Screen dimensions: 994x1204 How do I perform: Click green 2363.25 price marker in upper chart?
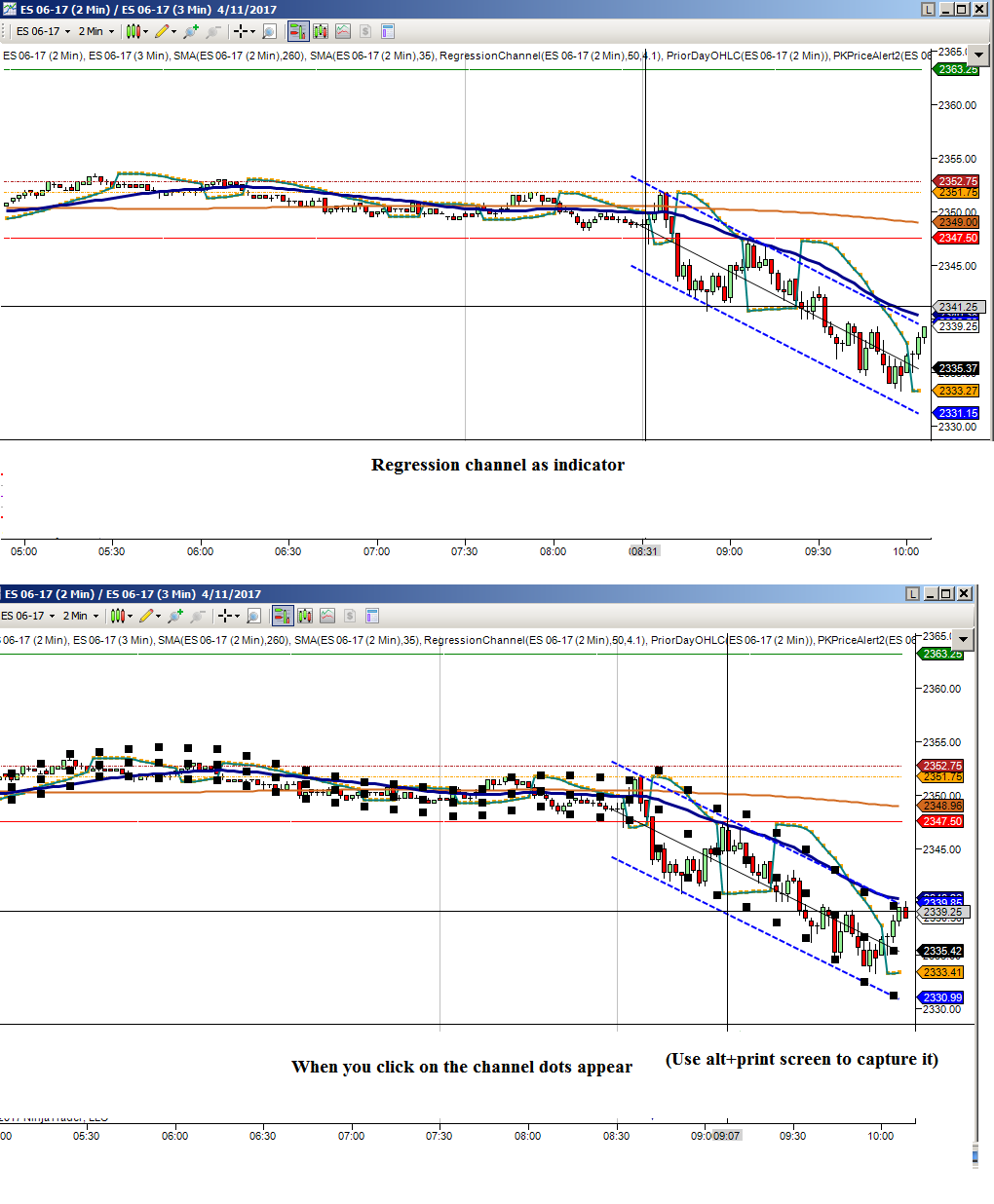pos(957,69)
